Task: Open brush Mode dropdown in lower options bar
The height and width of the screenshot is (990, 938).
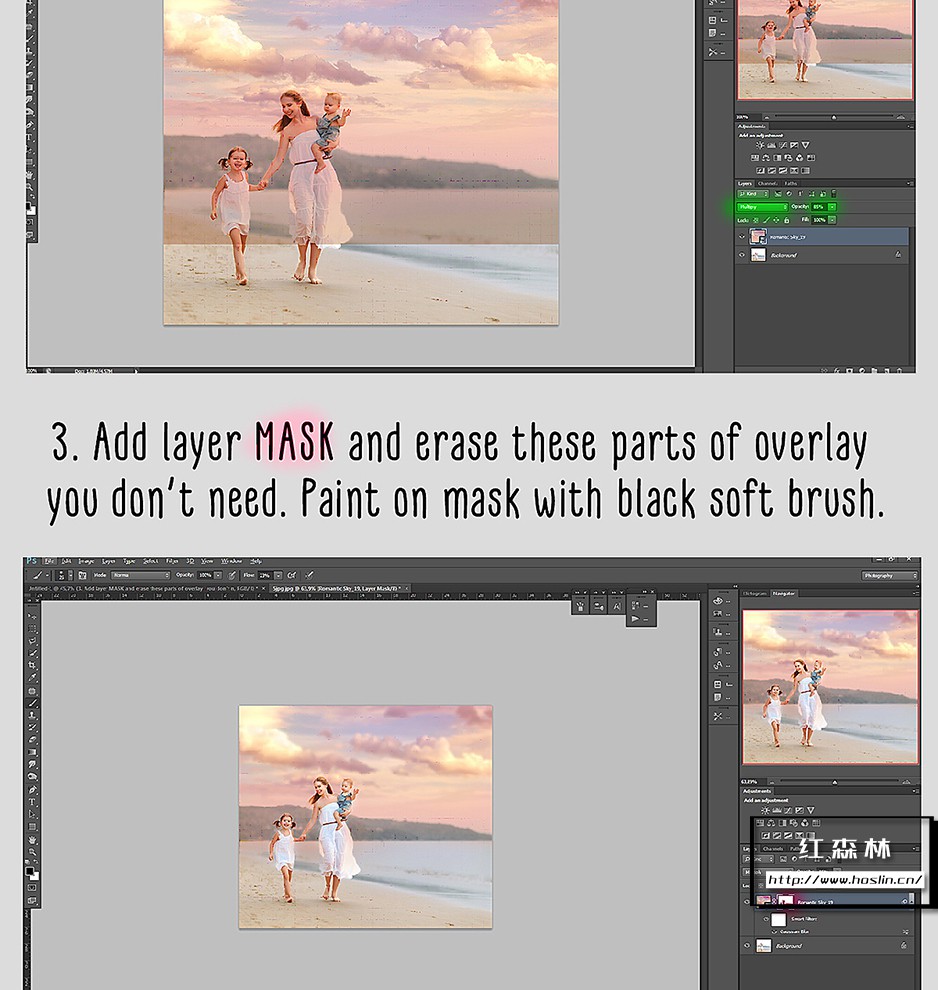Action: click(x=141, y=575)
